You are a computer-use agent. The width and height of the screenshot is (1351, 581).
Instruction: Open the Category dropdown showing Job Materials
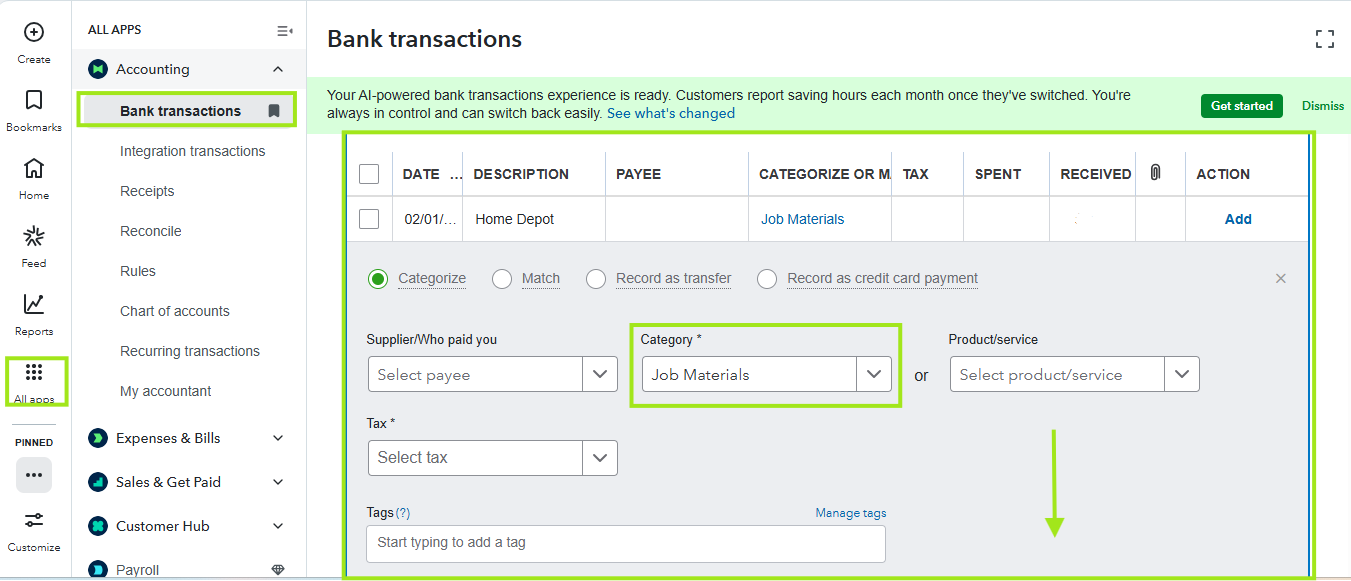tap(873, 375)
